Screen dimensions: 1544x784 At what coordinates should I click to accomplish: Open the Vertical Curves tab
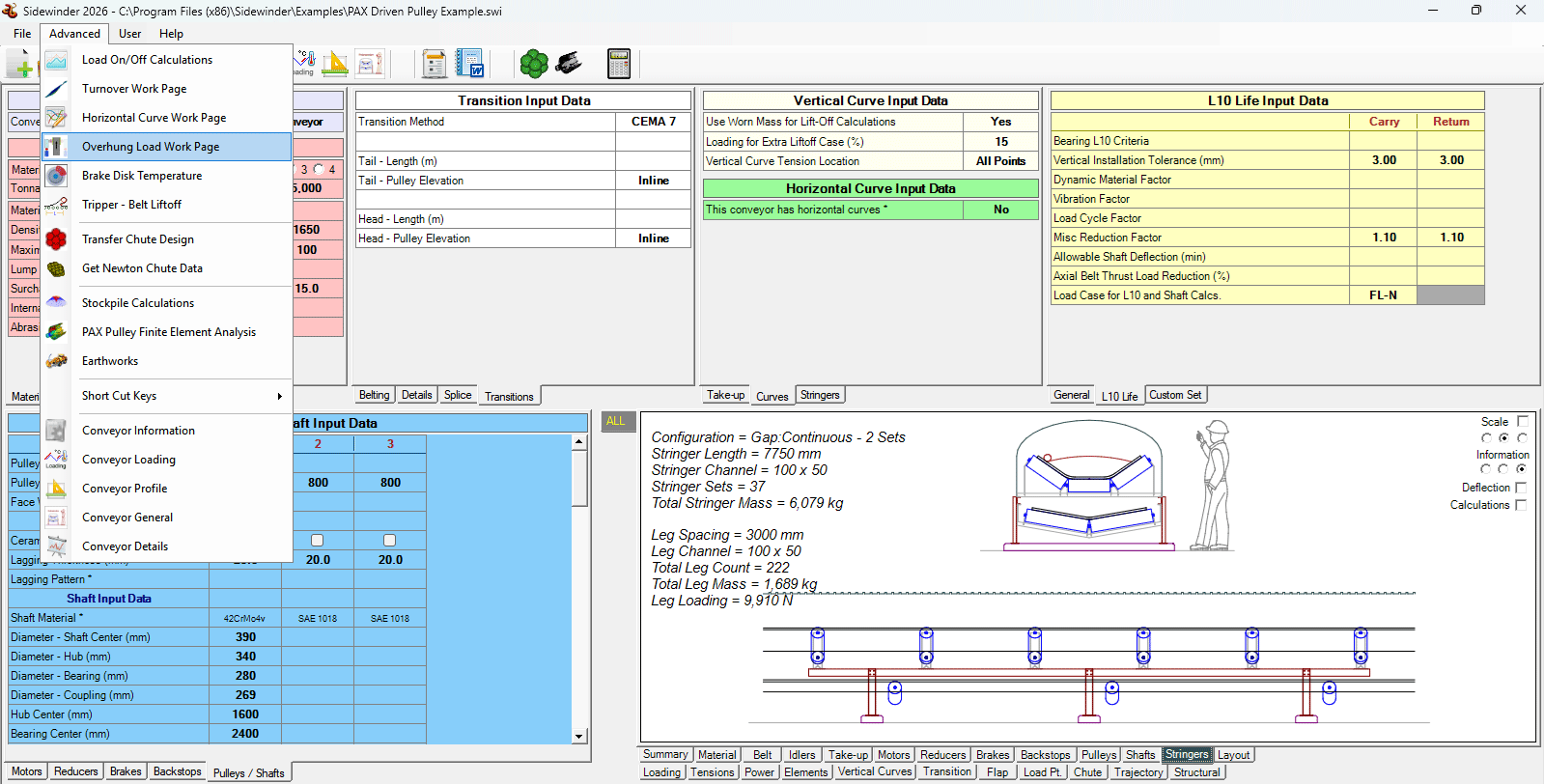[x=875, y=772]
